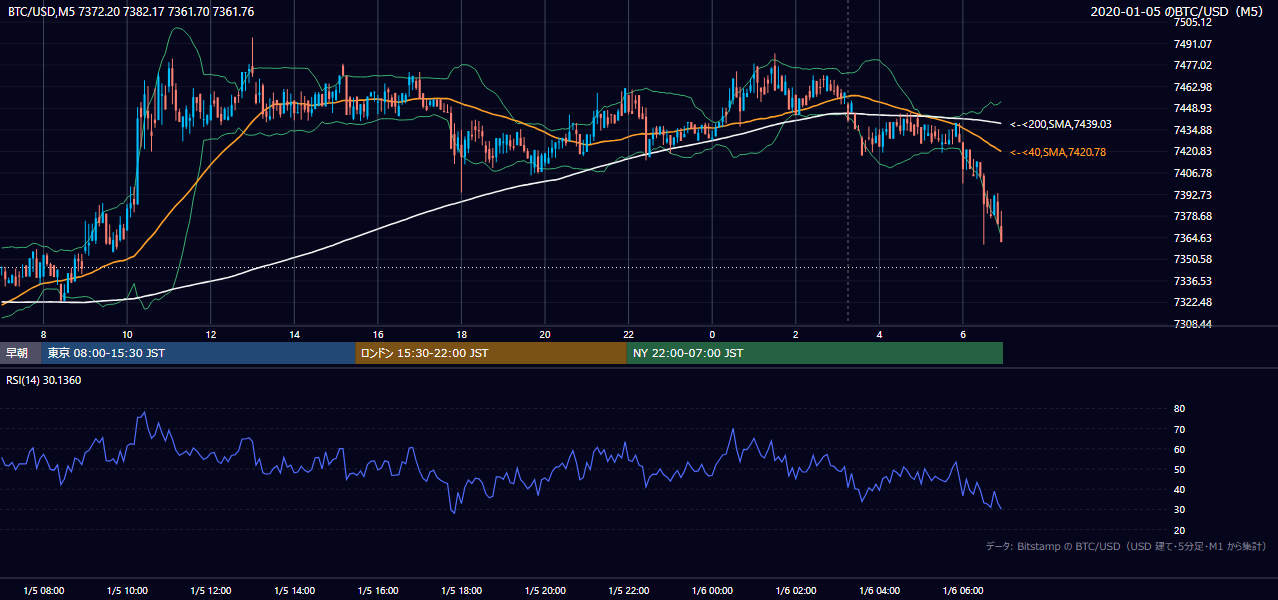Click the <-<200,SMA,7439.03 label

[1060, 125]
